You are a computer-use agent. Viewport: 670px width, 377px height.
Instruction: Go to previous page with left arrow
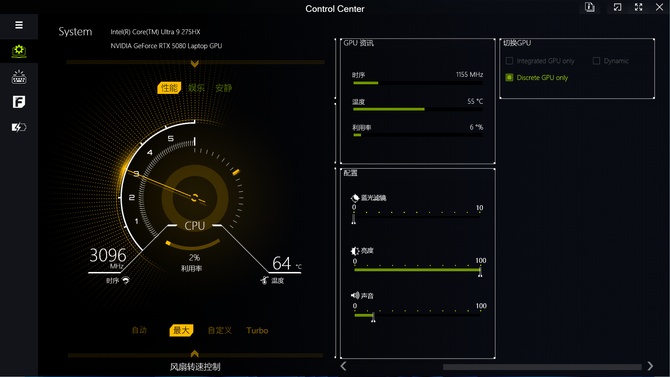(344, 366)
